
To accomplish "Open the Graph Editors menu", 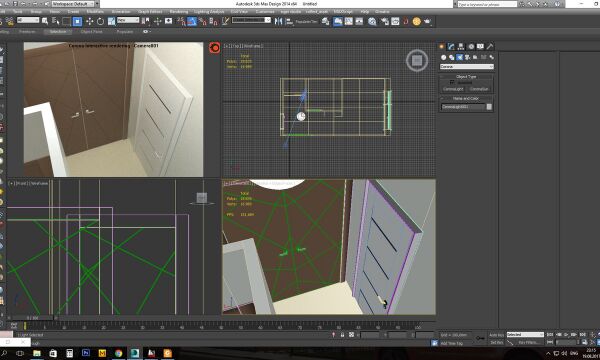I will point(150,12).
